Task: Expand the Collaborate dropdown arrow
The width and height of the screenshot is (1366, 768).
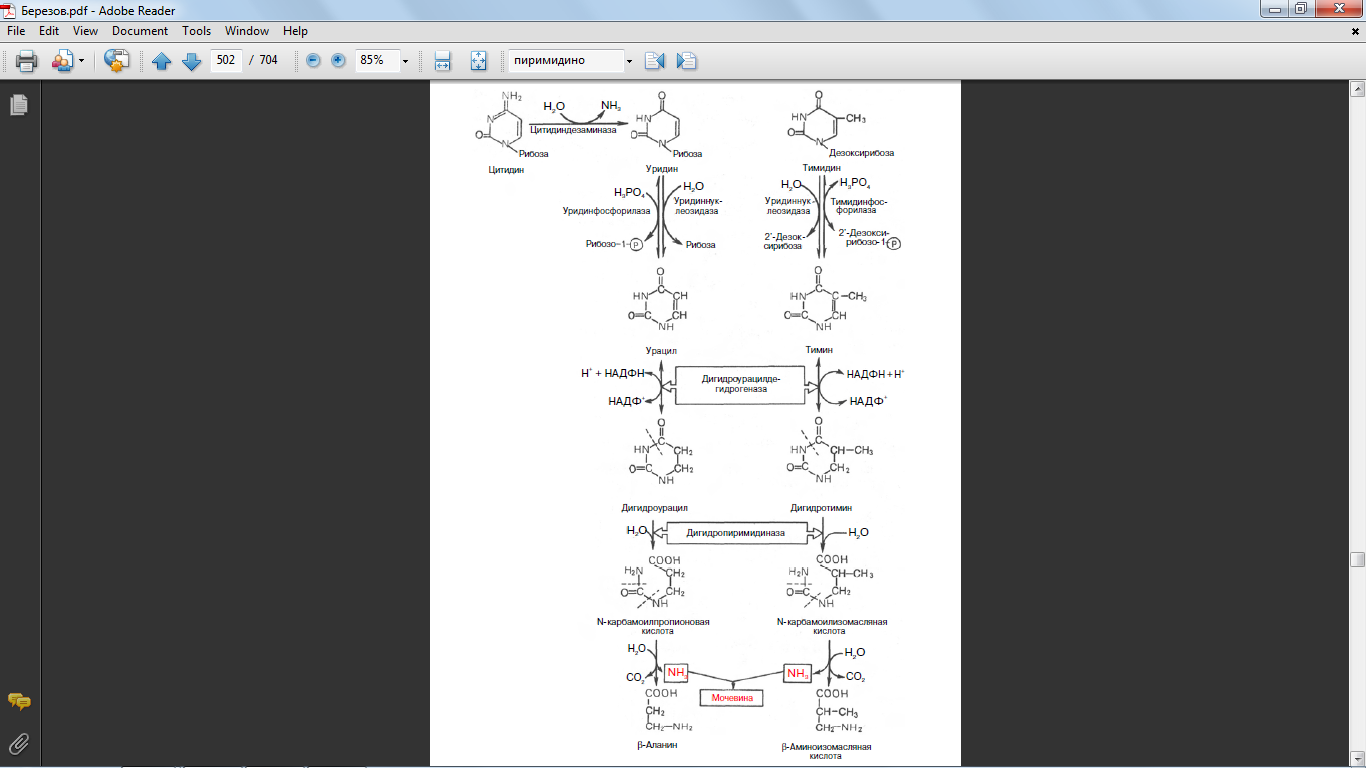Action: pos(82,61)
